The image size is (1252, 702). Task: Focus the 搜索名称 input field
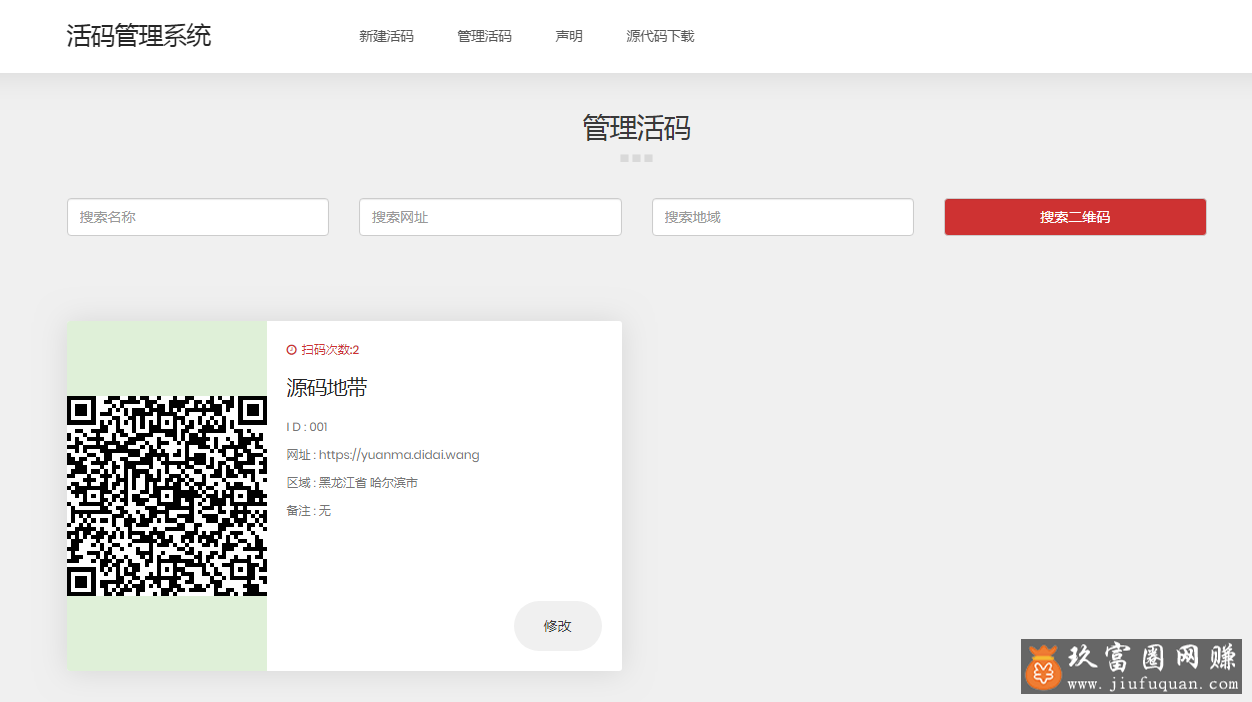point(198,217)
